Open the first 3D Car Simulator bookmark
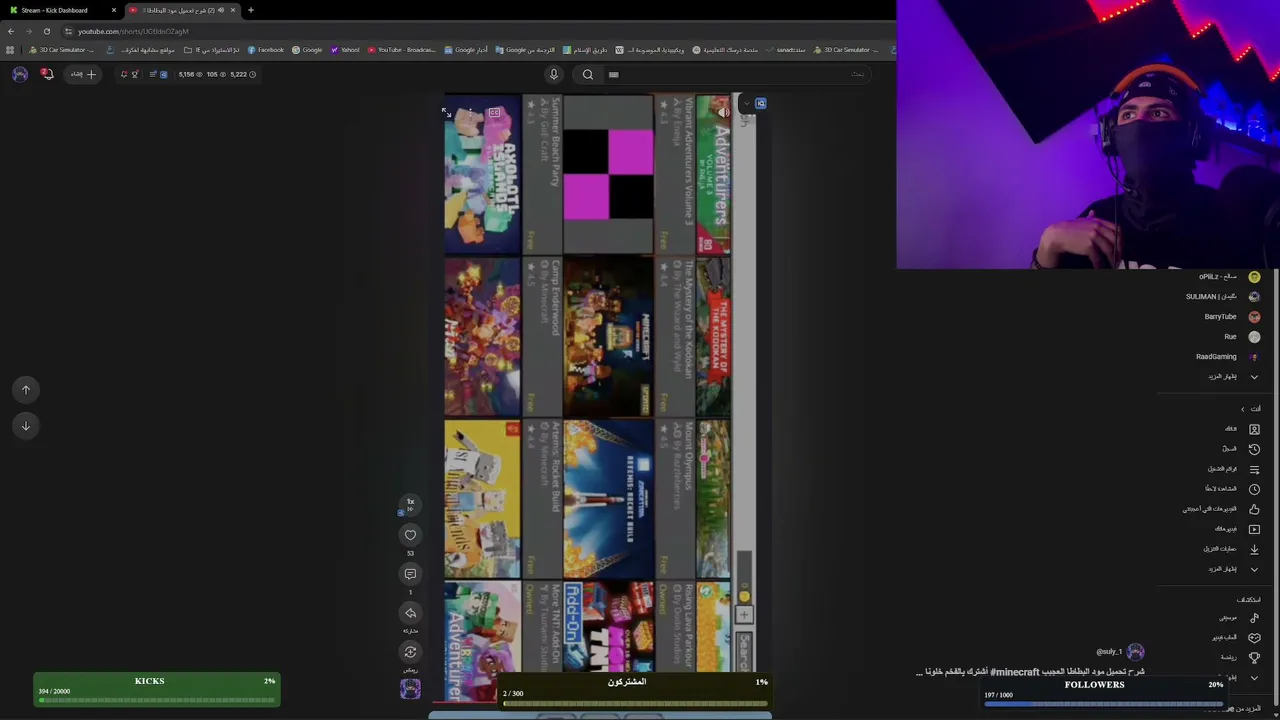 pyautogui.click(x=62, y=50)
